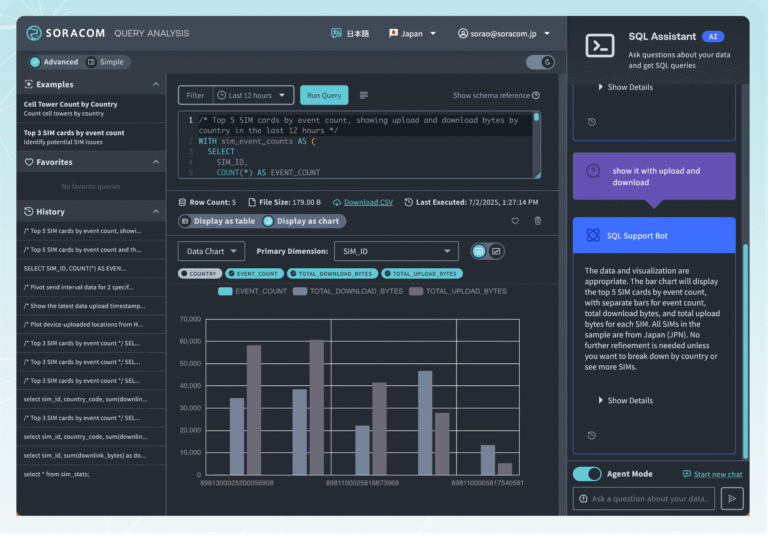Click TOTAL_DOWNLOAD_BYTES legend color swatch
Screen dimensions: 768x535
coord(300,291)
